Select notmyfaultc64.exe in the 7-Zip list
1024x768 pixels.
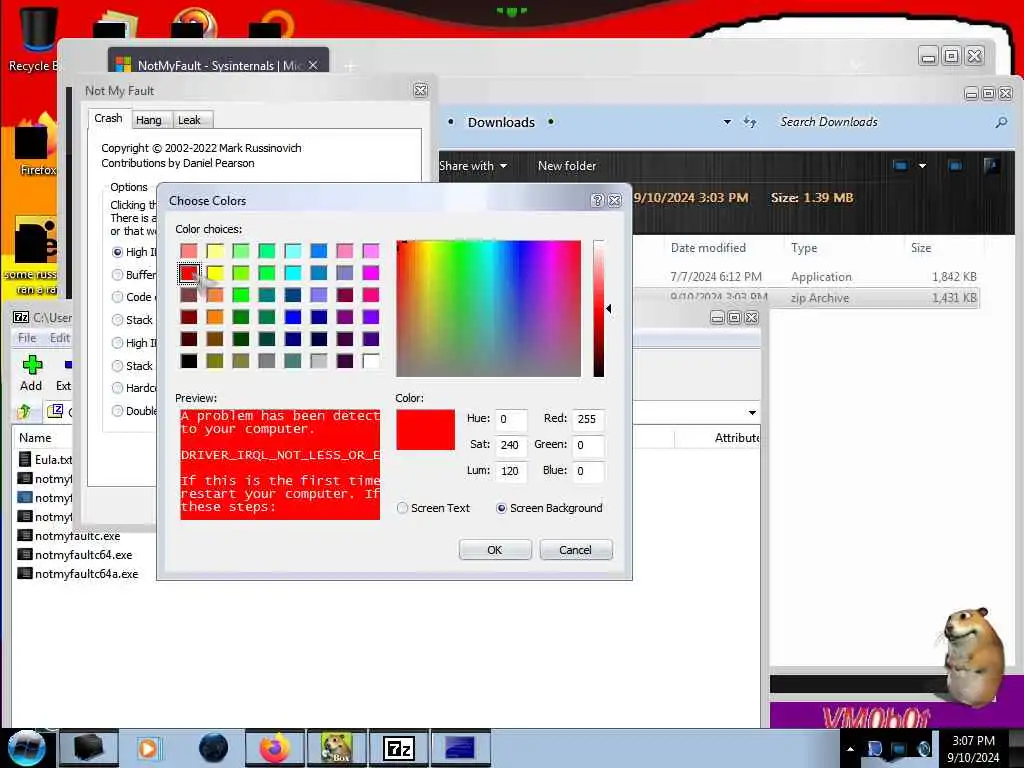coord(75,555)
